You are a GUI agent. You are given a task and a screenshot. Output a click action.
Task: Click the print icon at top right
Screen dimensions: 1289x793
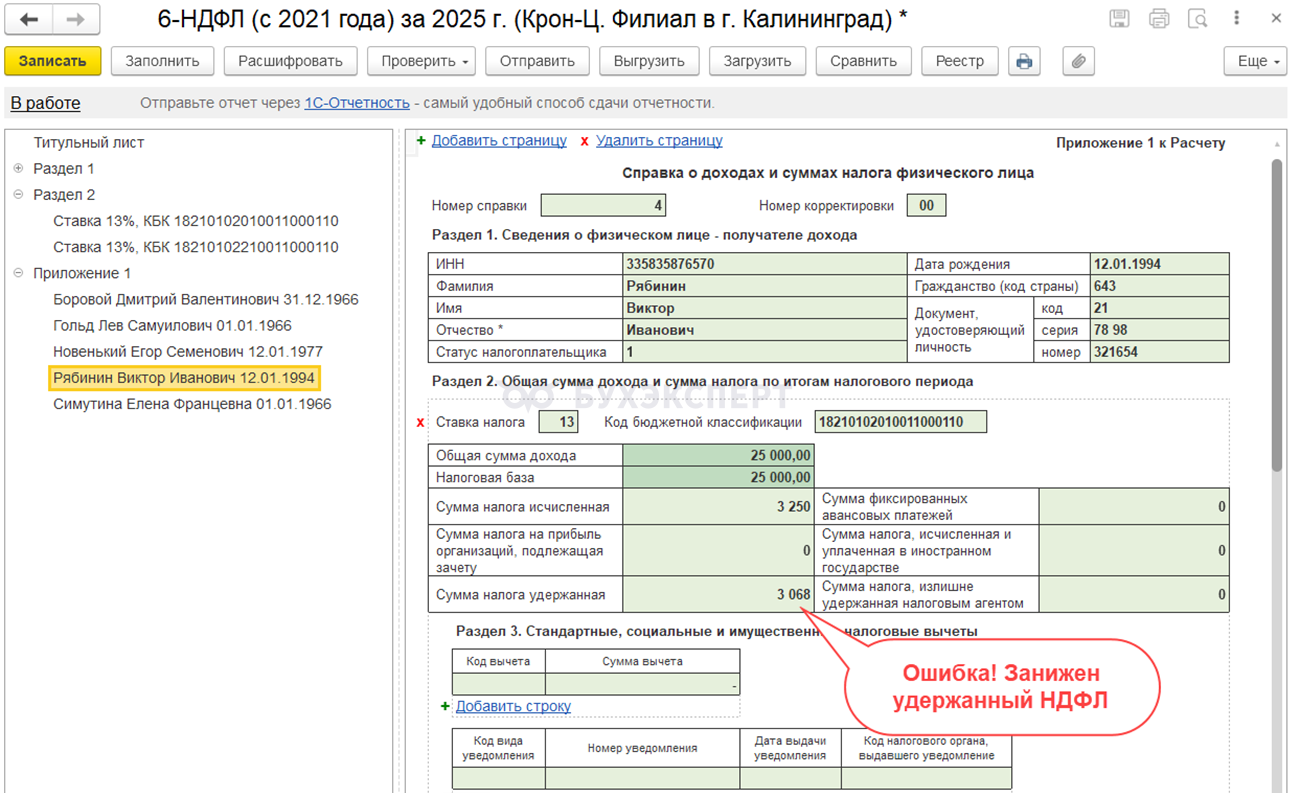[x=1159, y=19]
